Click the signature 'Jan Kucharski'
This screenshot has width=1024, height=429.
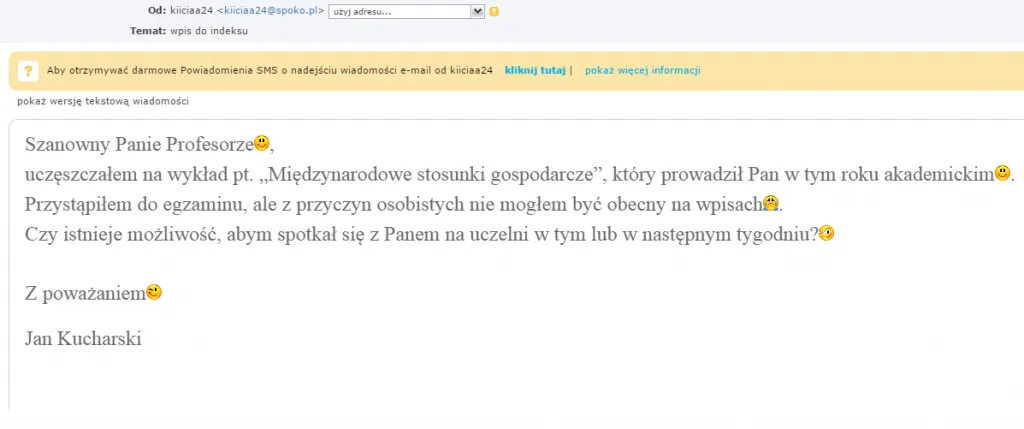tap(83, 339)
